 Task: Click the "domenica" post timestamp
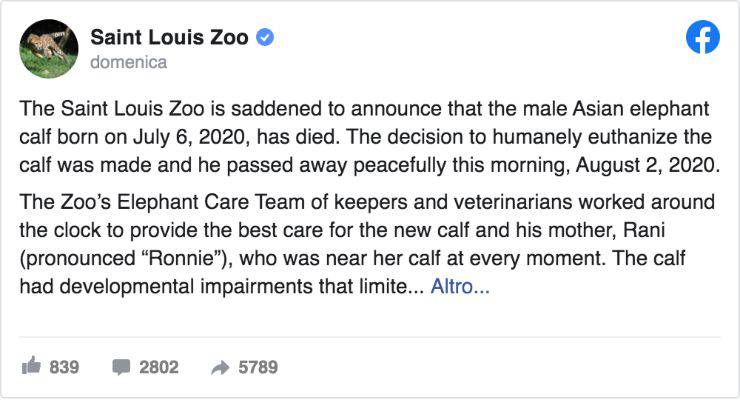pyautogui.click(x=128, y=62)
